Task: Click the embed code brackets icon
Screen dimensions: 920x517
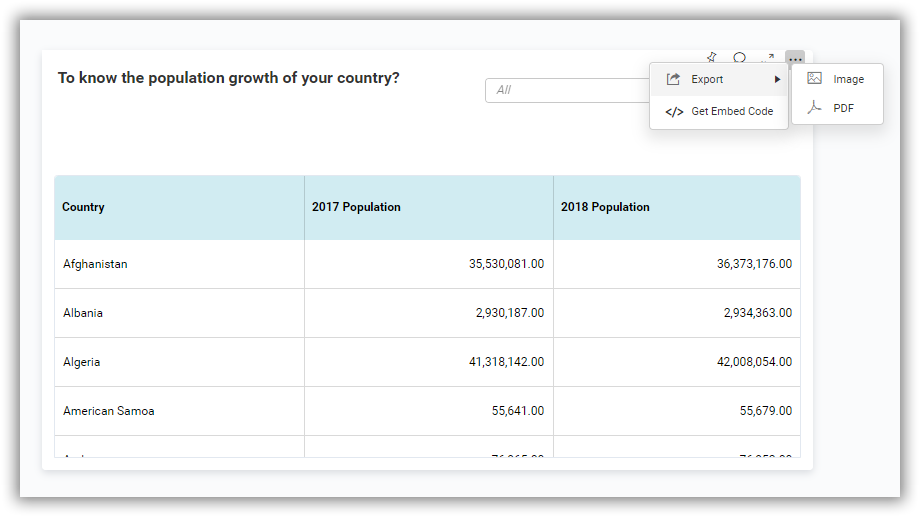Action: tap(674, 111)
